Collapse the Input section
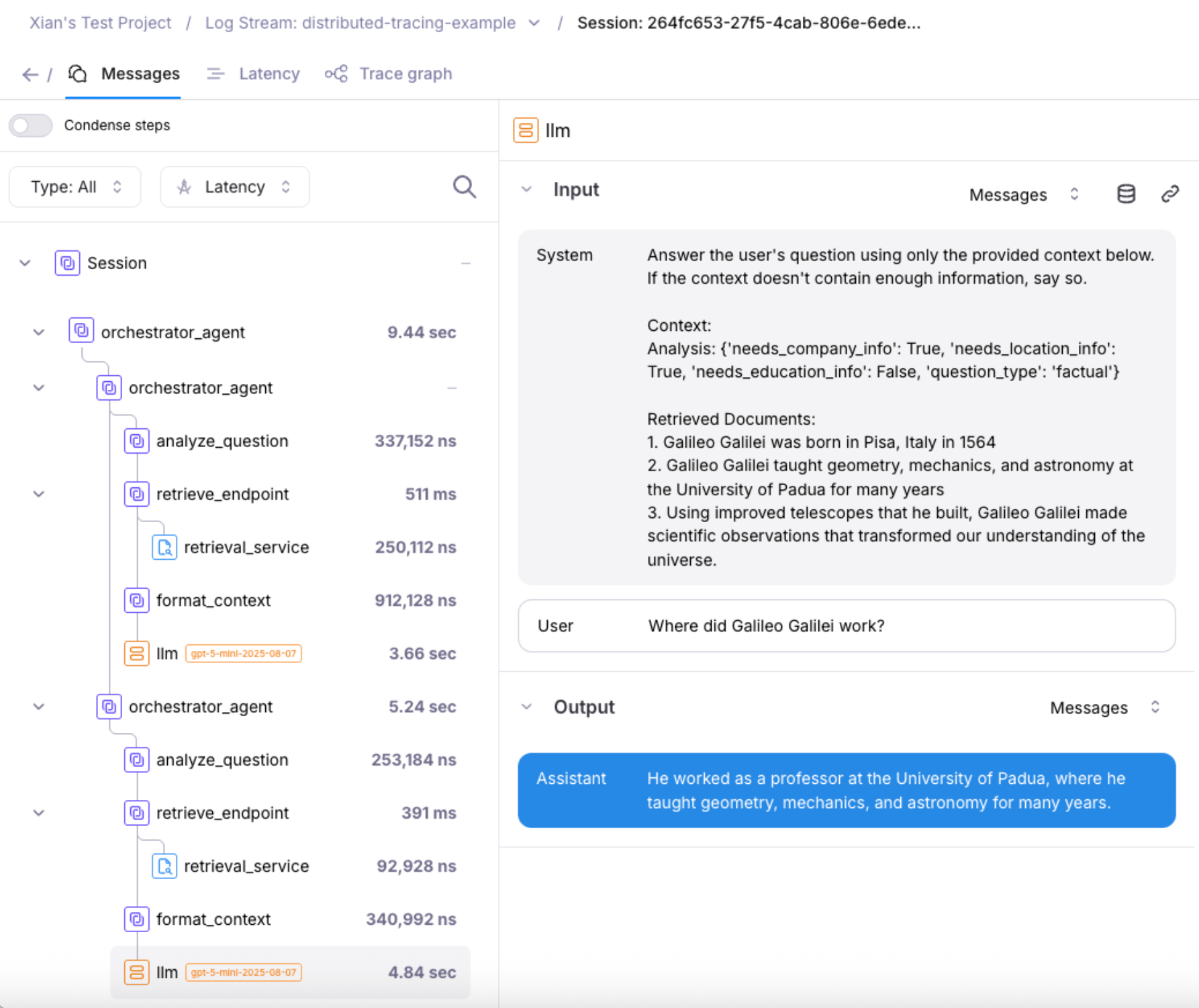1199x1008 pixels. click(x=527, y=190)
